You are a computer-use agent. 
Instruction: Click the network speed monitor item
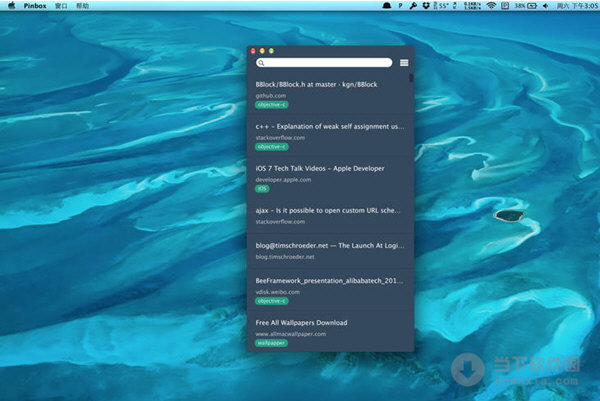click(472, 5)
